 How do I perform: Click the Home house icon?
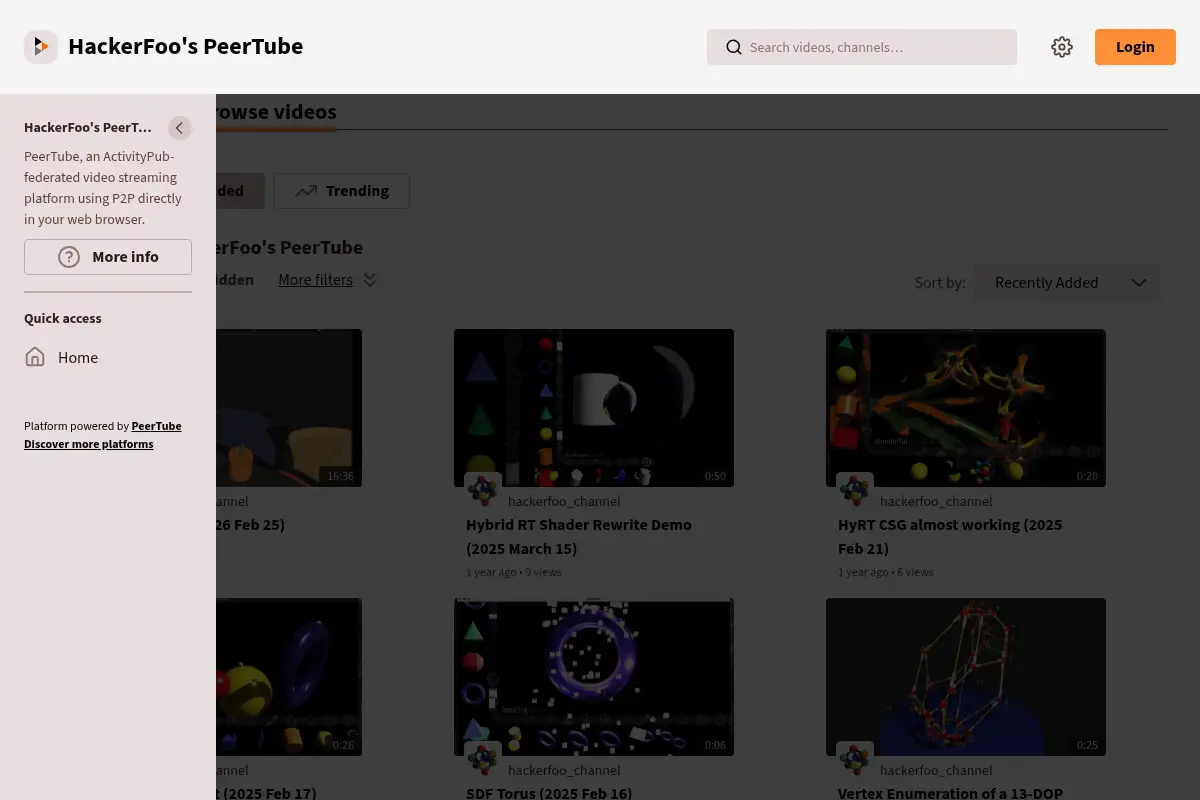pos(35,357)
